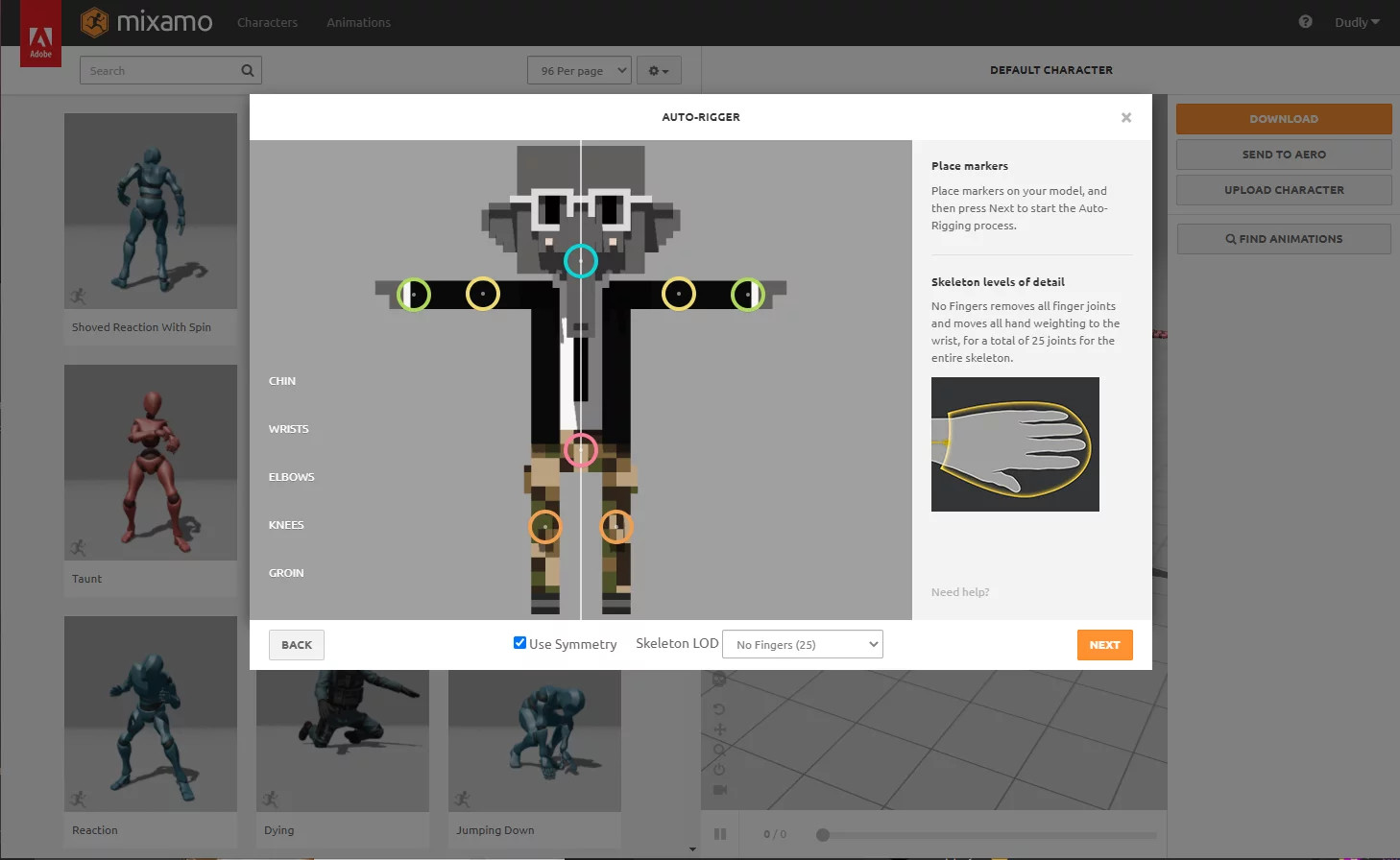Click the BACK button

(297, 645)
